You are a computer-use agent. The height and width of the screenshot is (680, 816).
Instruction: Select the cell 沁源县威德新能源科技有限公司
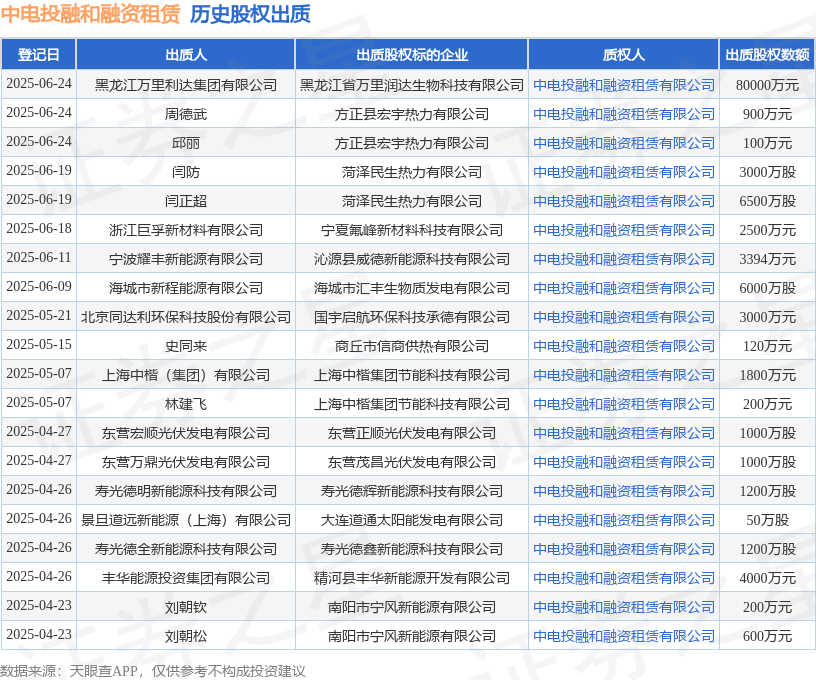point(412,259)
